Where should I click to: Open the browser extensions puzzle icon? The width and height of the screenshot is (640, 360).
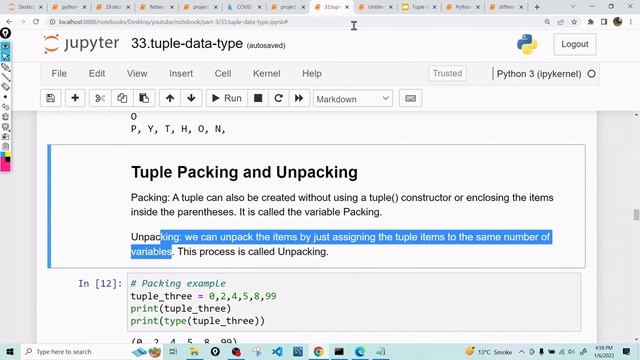590,22
